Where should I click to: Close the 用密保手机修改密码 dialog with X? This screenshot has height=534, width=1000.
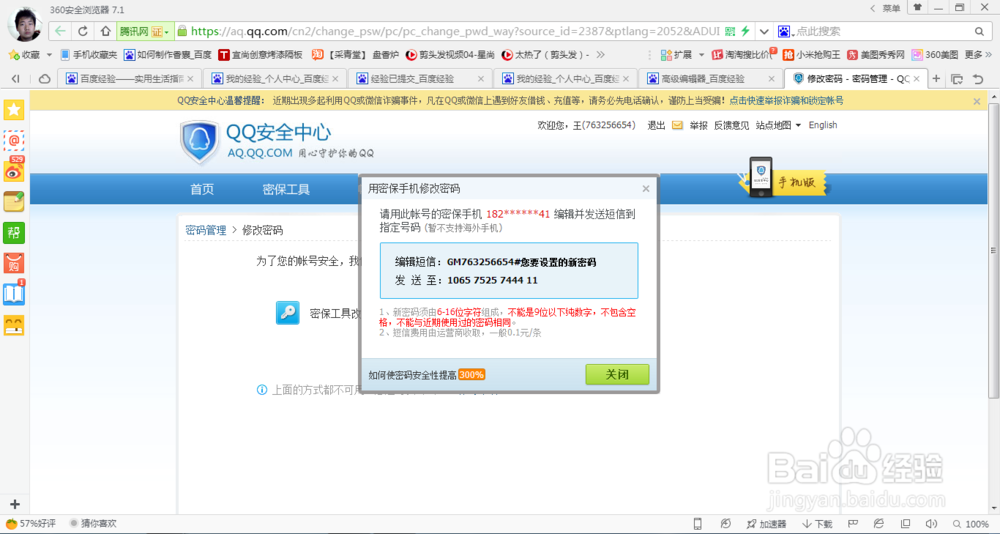pos(645,188)
